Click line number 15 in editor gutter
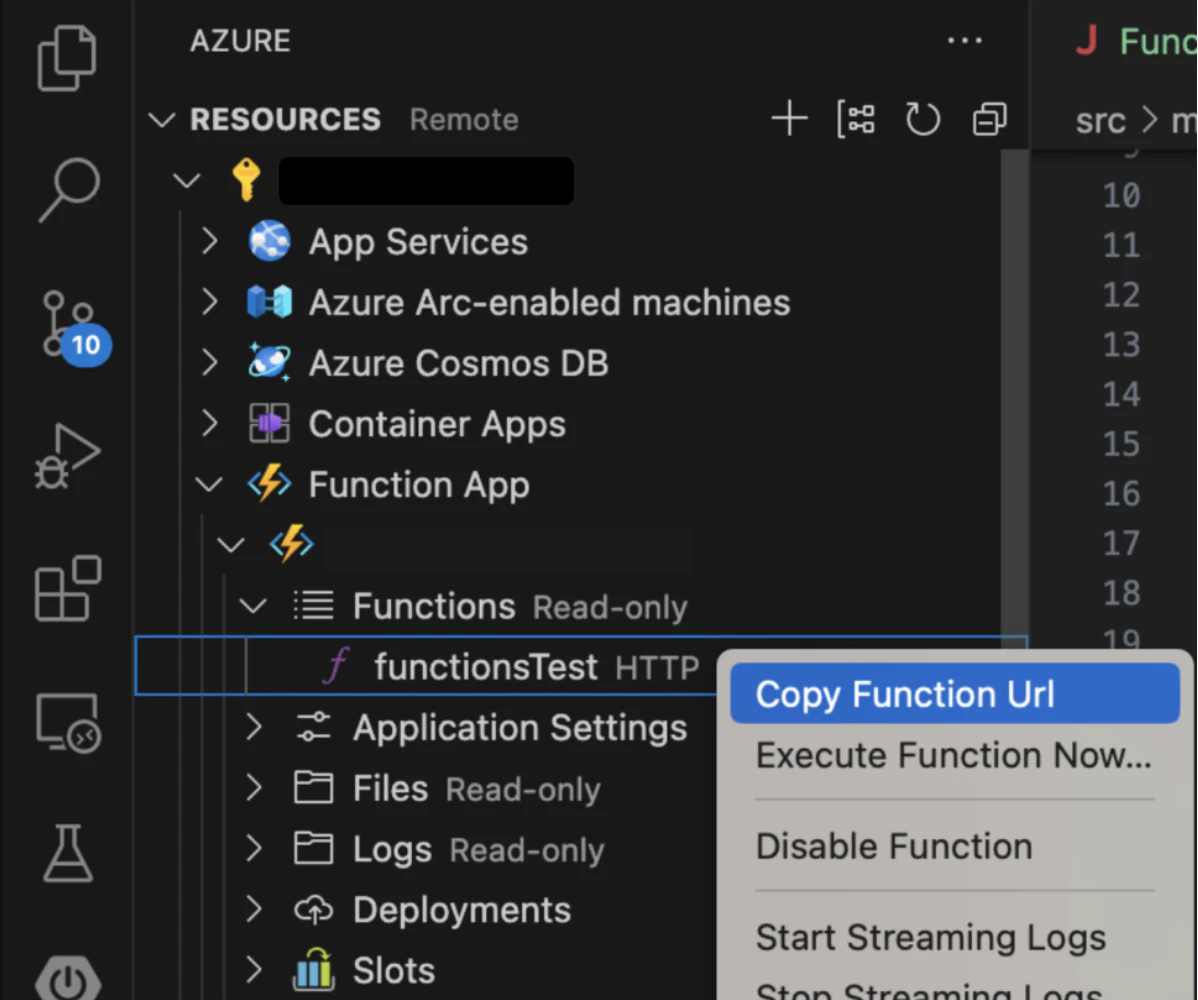The width and height of the screenshot is (1198, 1000). click(x=1121, y=444)
